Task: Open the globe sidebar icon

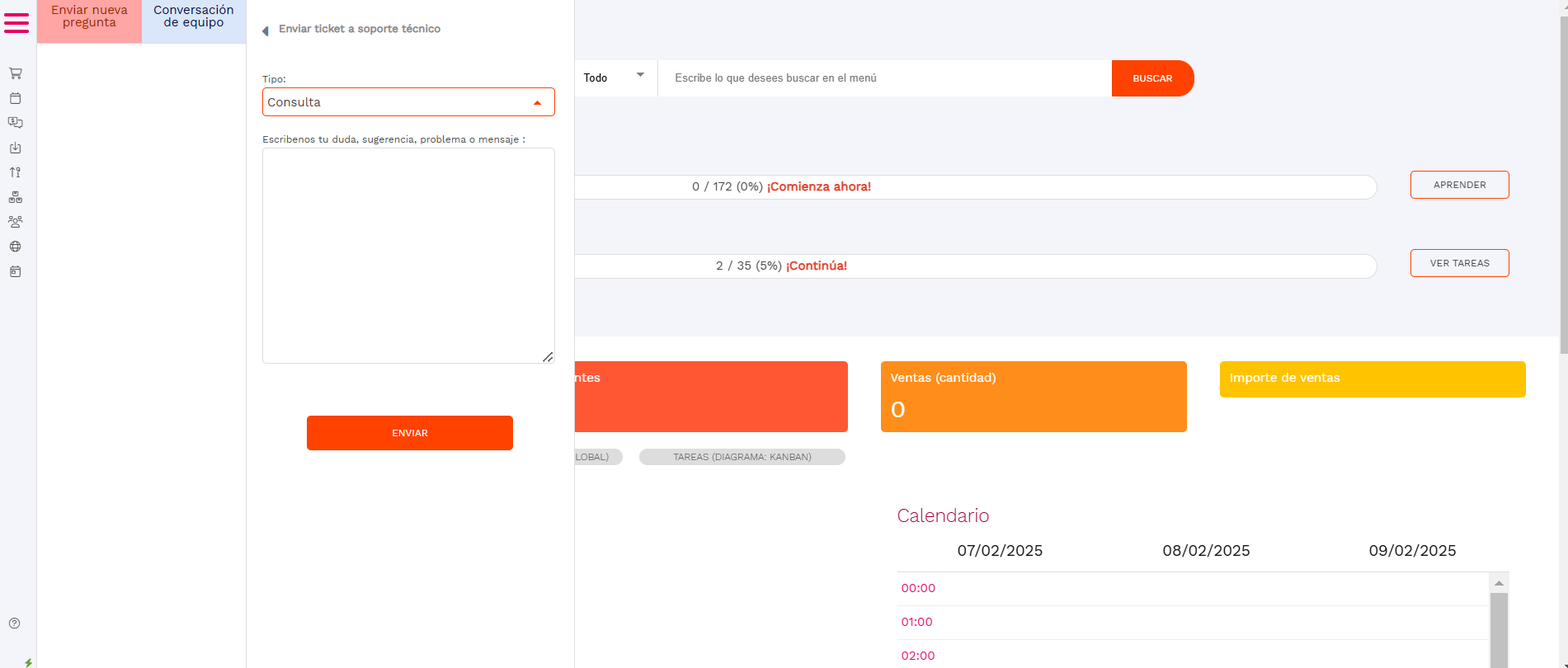Action: click(x=15, y=247)
